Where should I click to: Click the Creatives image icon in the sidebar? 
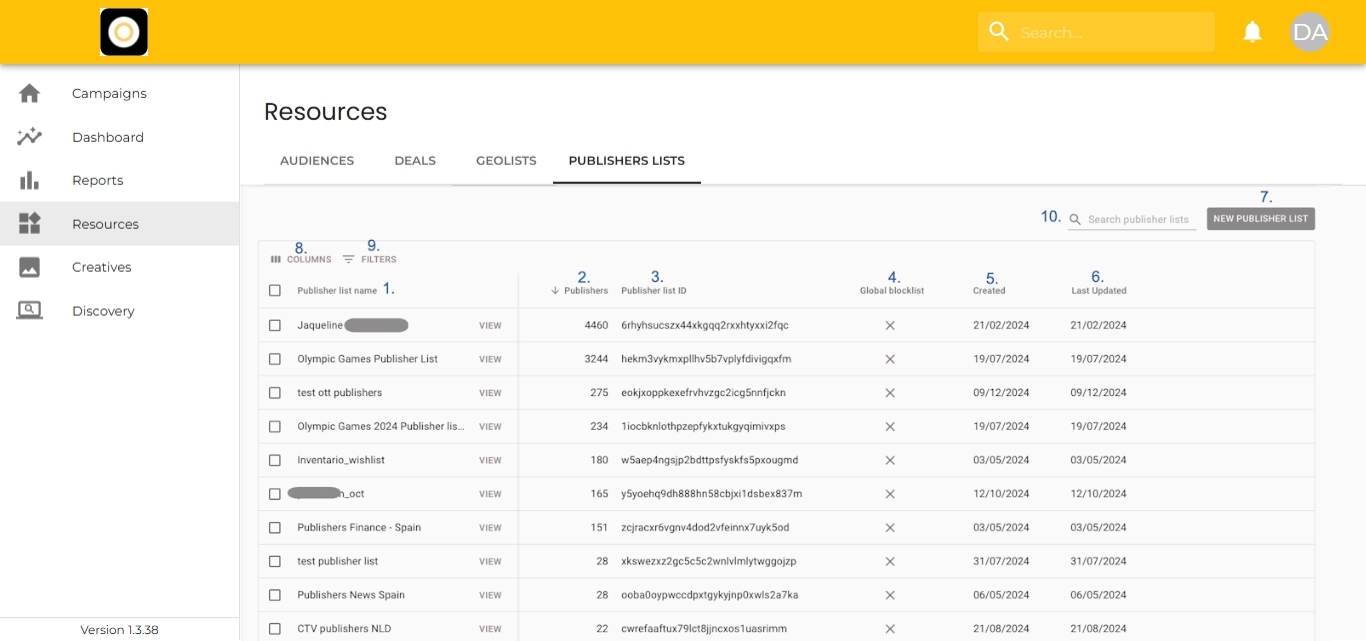(x=30, y=267)
